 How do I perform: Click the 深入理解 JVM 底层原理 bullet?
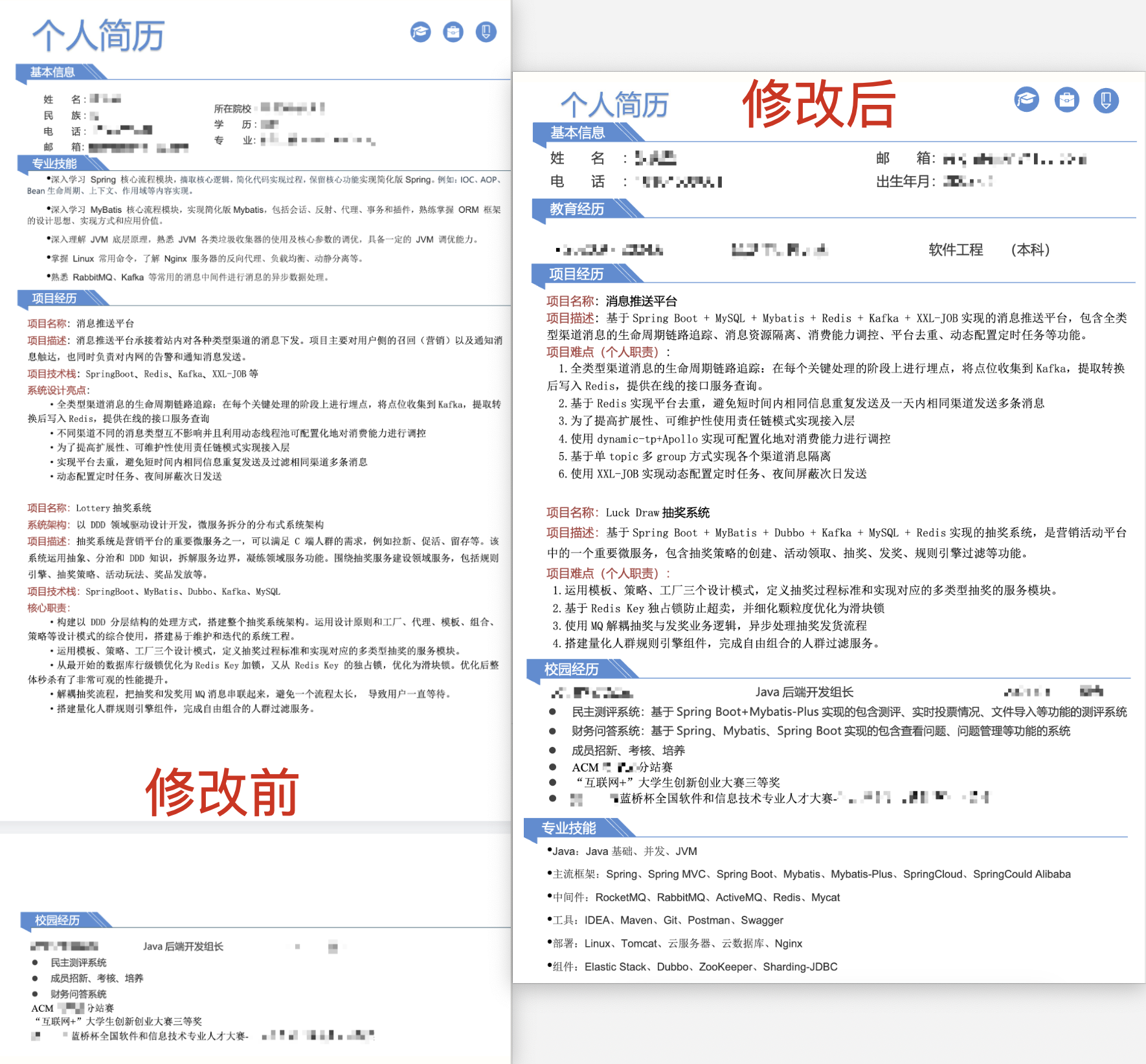click(x=264, y=239)
